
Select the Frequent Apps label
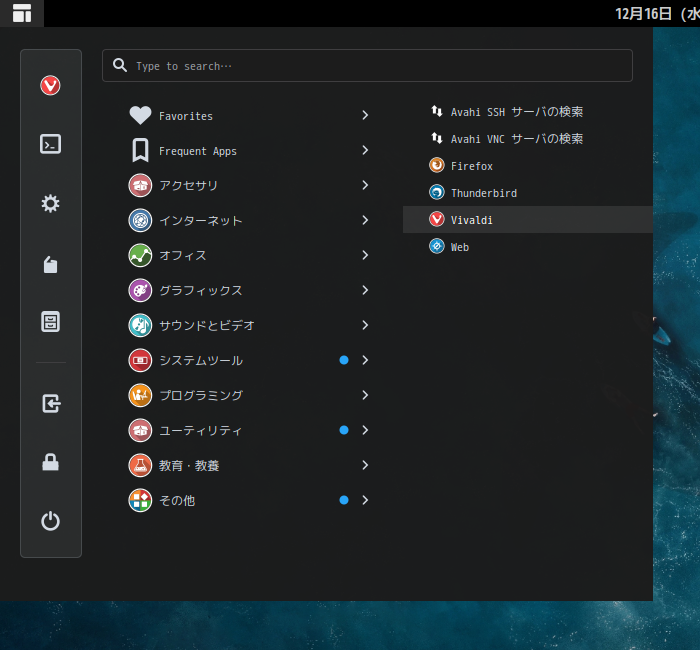198,151
